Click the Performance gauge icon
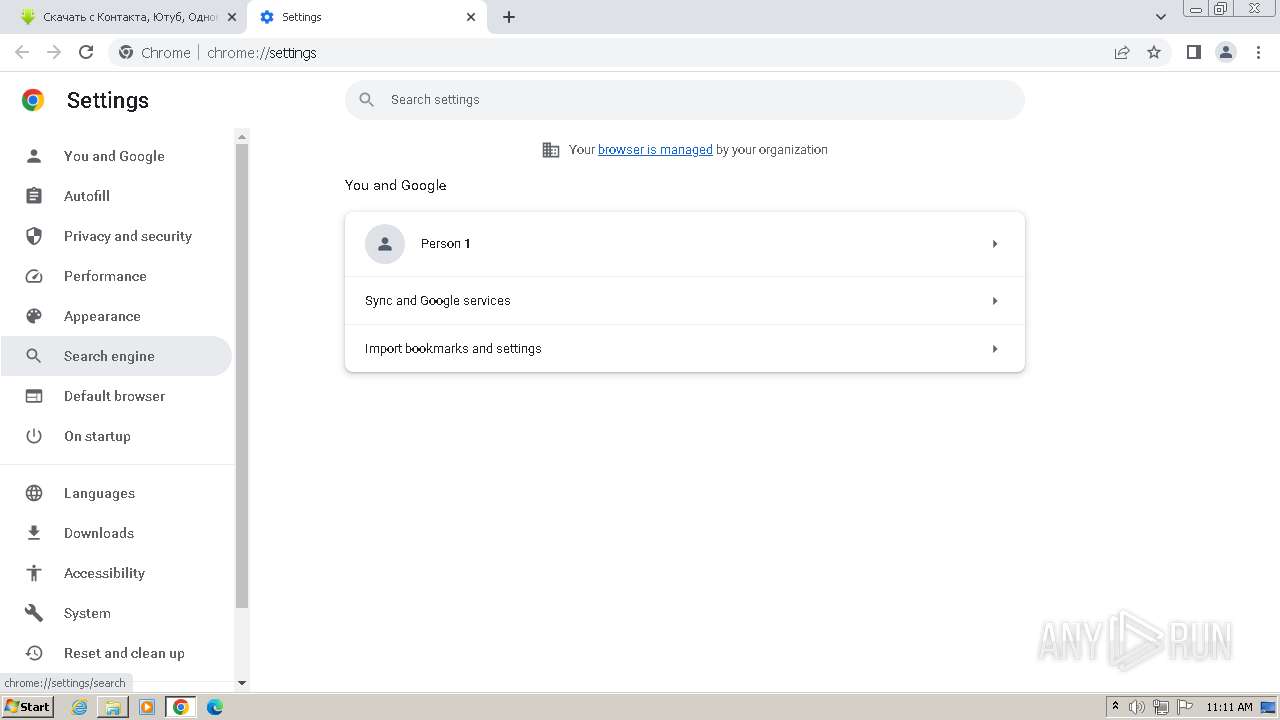 34,276
